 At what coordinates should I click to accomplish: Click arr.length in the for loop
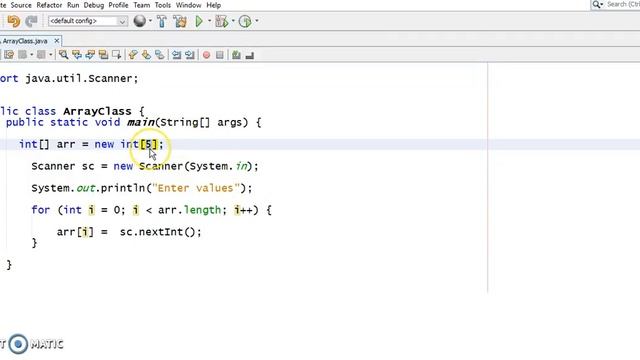pos(189,210)
